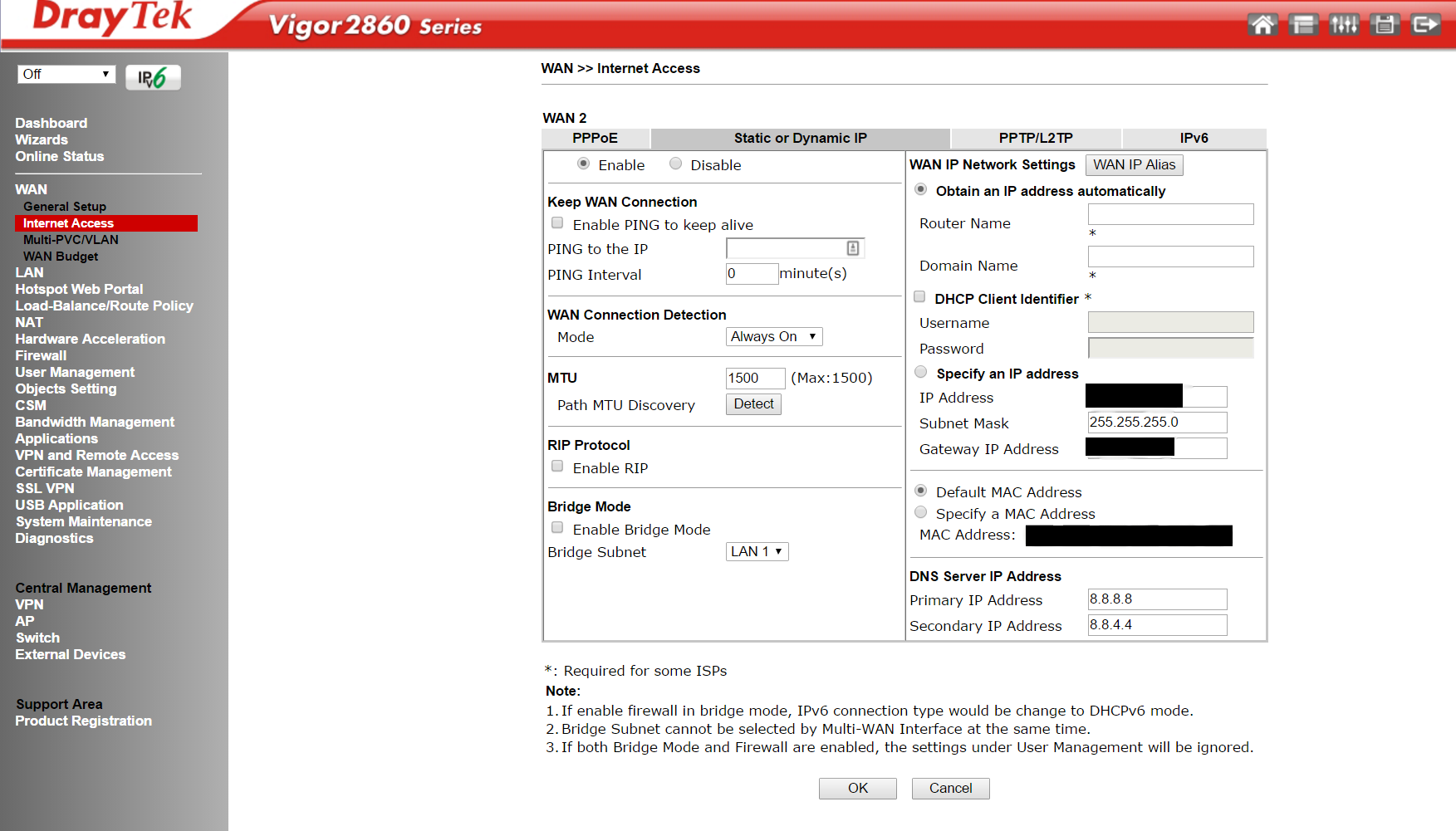Open the Mode Always On dropdown
The width and height of the screenshot is (1456, 831).
click(x=774, y=336)
